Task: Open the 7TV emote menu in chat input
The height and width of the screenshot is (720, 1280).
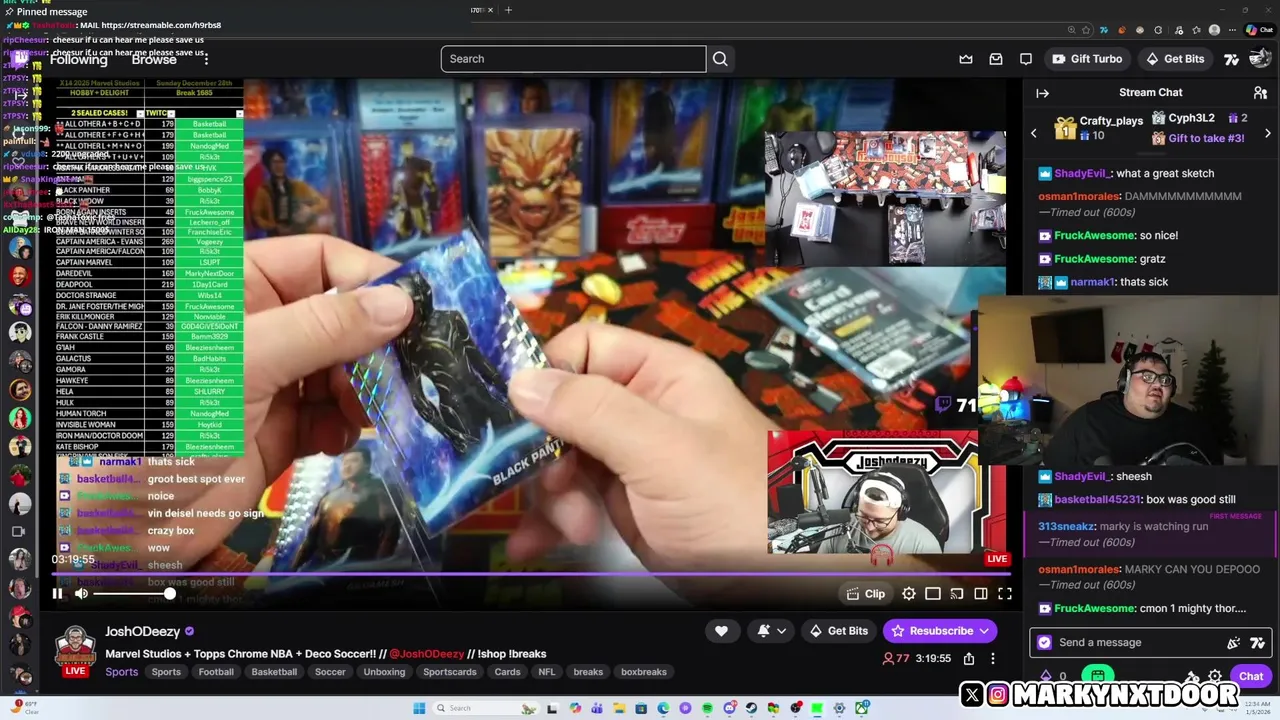Action: point(1257,643)
